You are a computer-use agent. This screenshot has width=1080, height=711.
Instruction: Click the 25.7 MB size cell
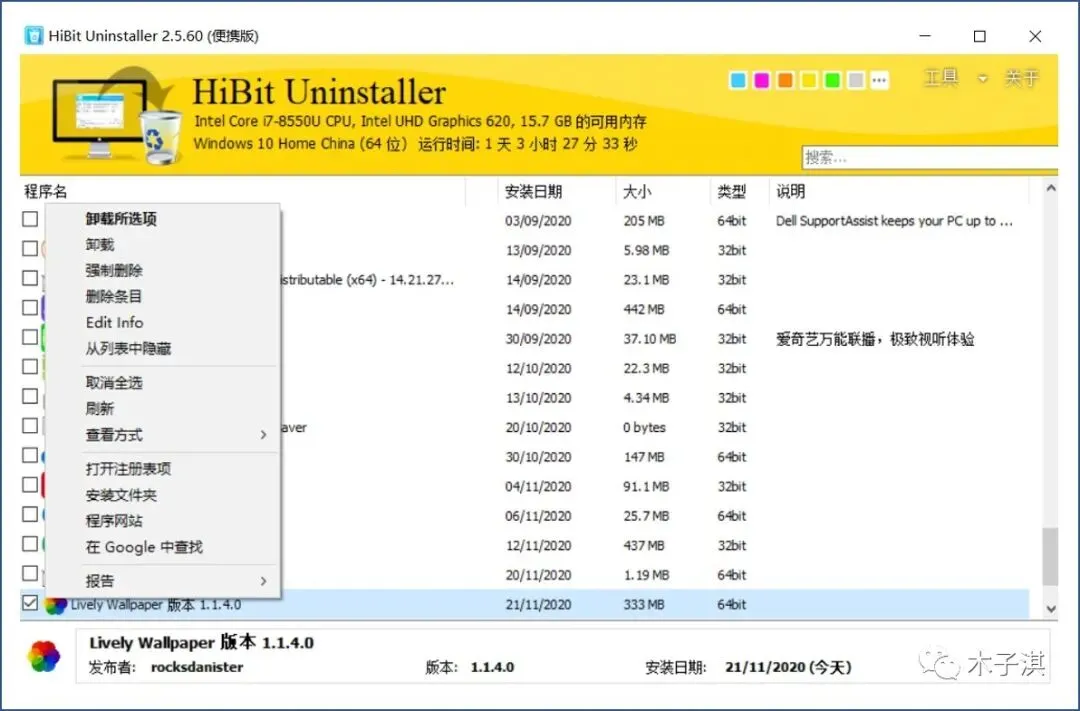[645, 516]
